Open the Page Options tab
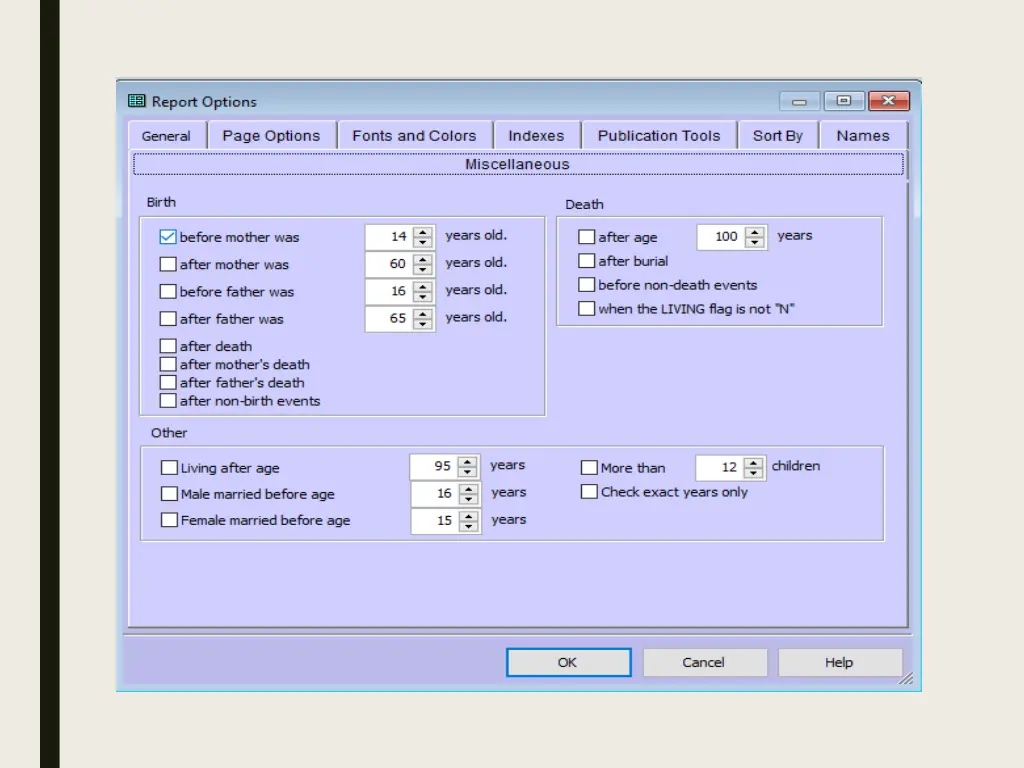This screenshot has height=768, width=1024. point(272,136)
